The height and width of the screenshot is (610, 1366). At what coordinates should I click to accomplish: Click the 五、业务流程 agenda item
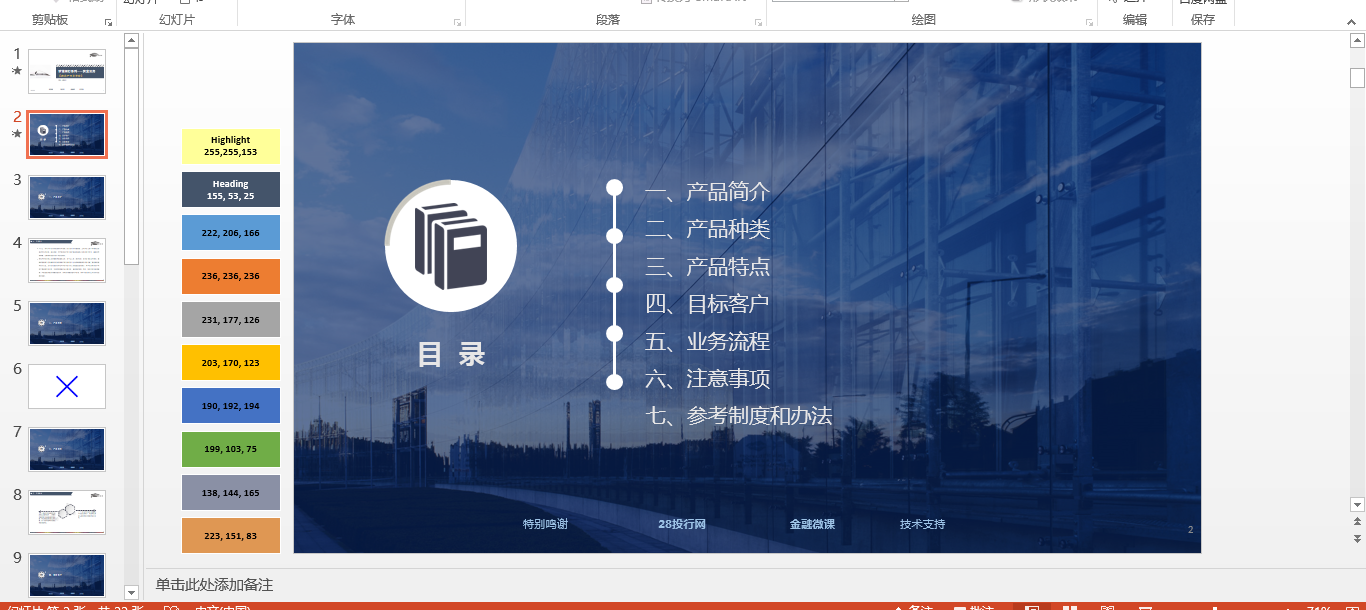[708, 342]
